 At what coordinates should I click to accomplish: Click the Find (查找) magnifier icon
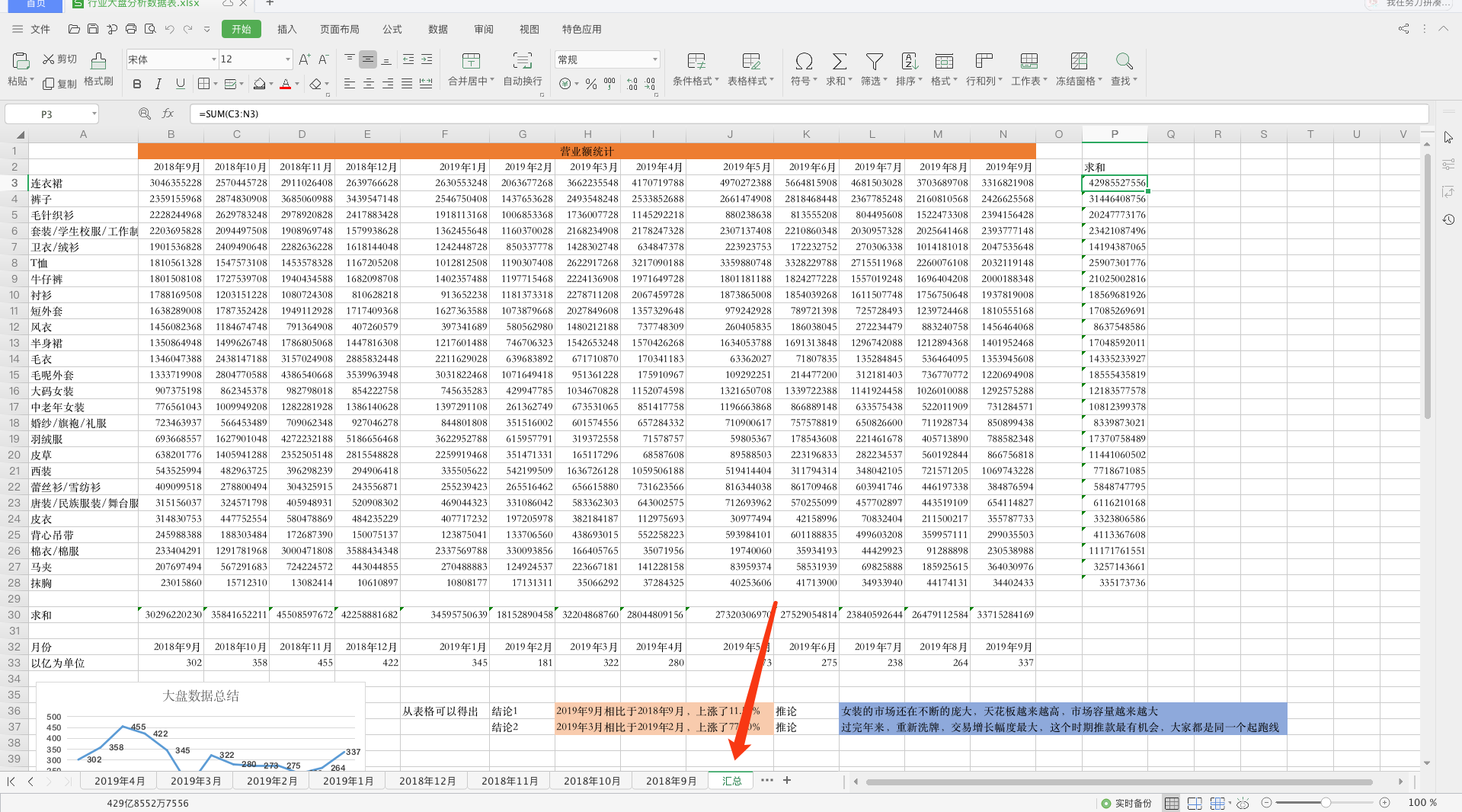tap(1124, 61)
